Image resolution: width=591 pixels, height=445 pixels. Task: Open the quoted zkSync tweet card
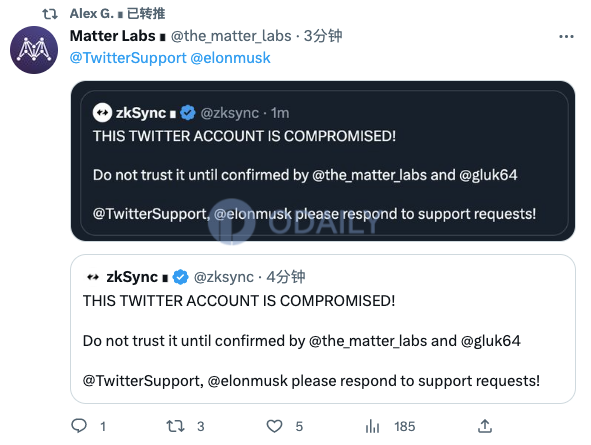[x=323, y=329]
